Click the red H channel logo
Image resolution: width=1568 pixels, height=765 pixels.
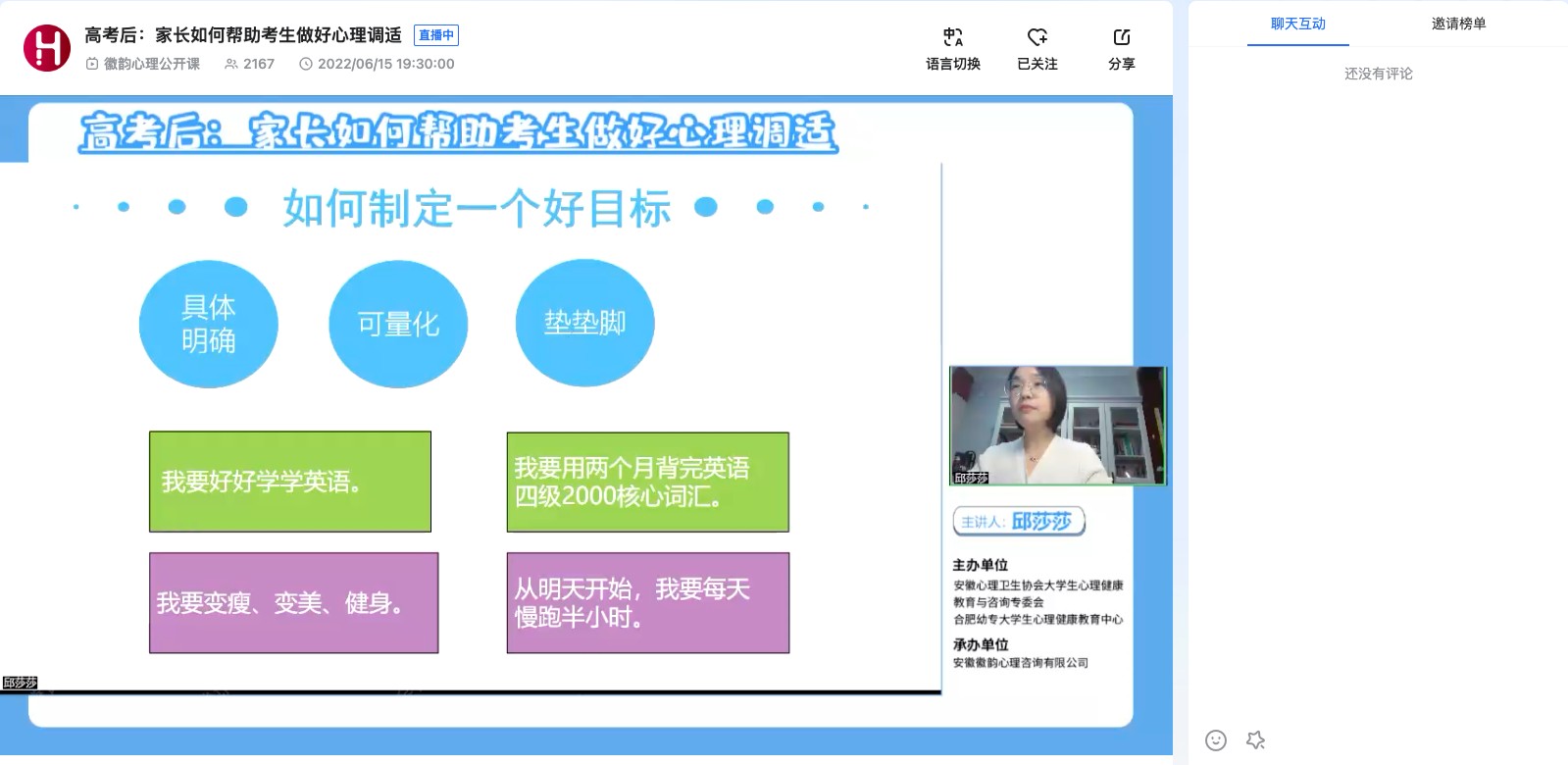(x=47, y=48)
